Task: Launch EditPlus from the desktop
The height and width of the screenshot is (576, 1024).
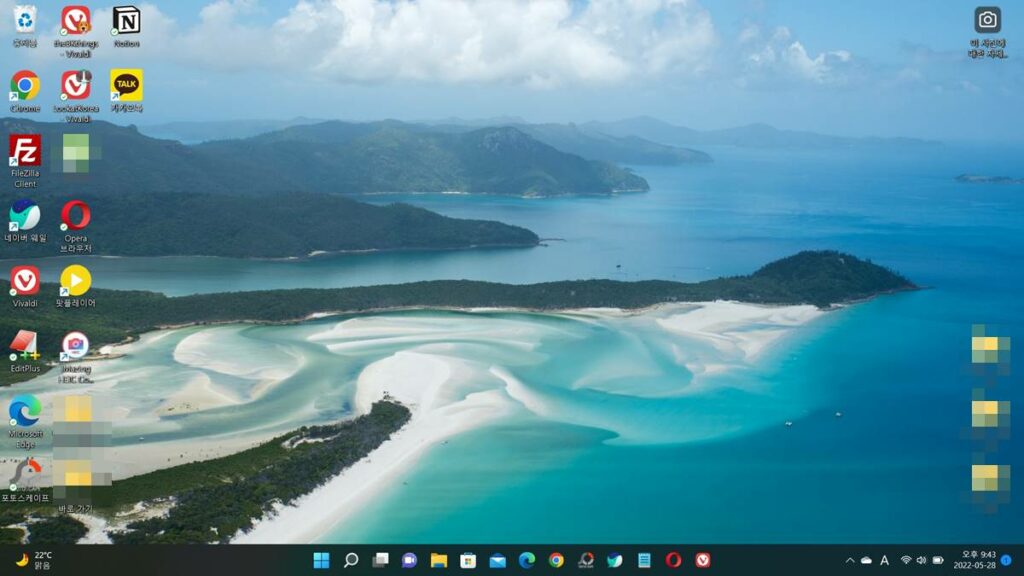Action: point(25,346)
